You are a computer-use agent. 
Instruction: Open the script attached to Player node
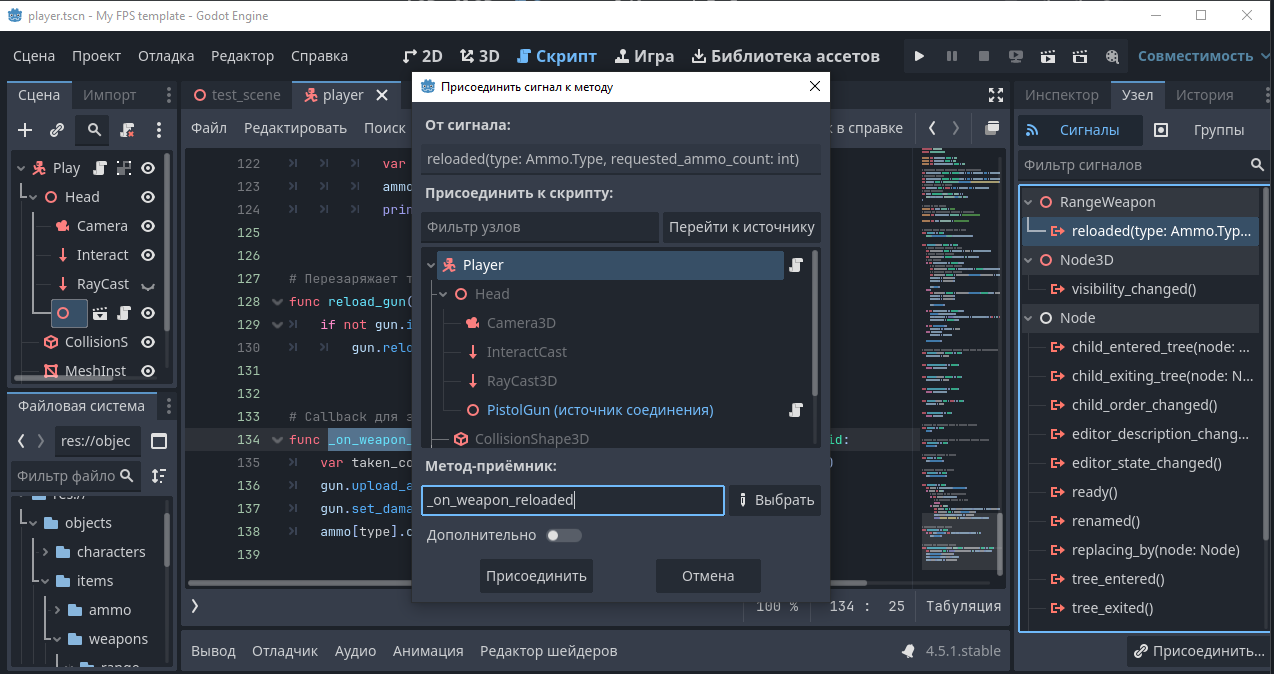tap(100, 168)
